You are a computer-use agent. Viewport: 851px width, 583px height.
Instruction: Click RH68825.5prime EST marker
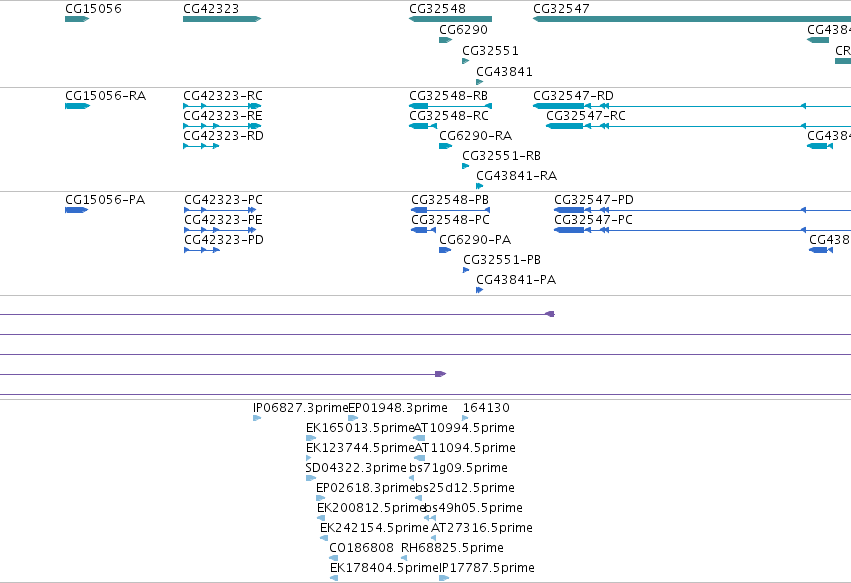(404, 559)
